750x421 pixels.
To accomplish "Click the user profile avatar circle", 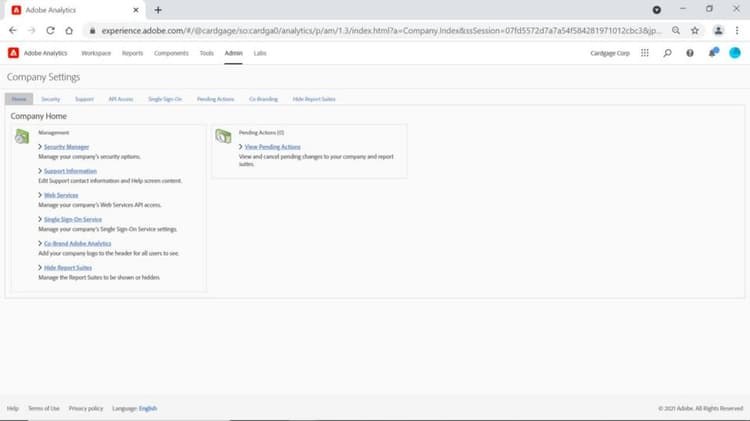I will (735, 53).
